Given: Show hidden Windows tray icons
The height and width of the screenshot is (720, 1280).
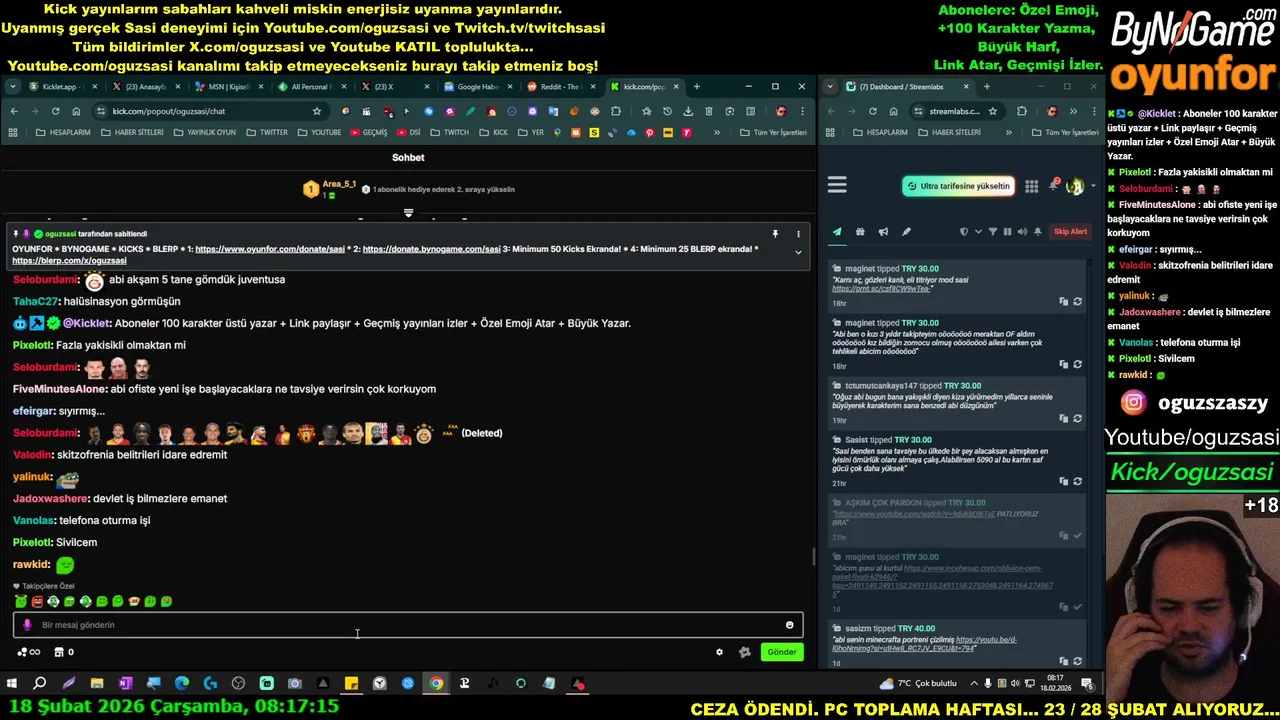Looking at the screenshot, I should 973,684.
